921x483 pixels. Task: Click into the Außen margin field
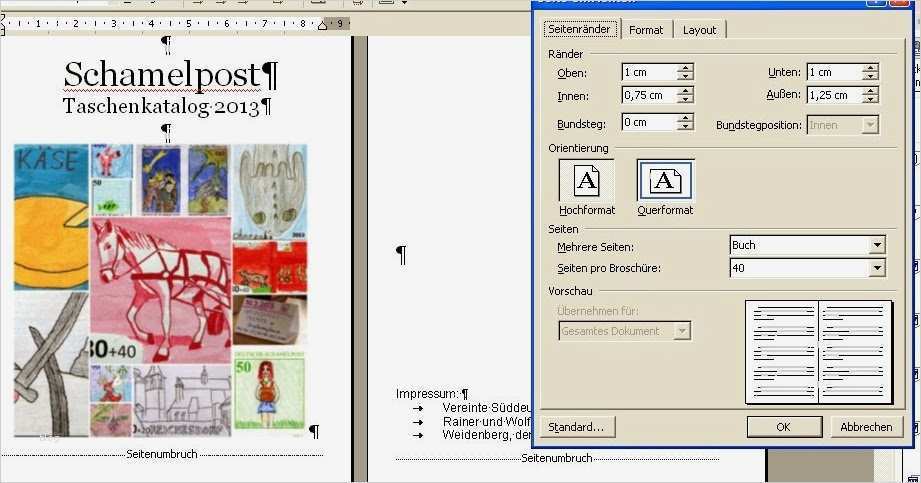coord(835,95)
